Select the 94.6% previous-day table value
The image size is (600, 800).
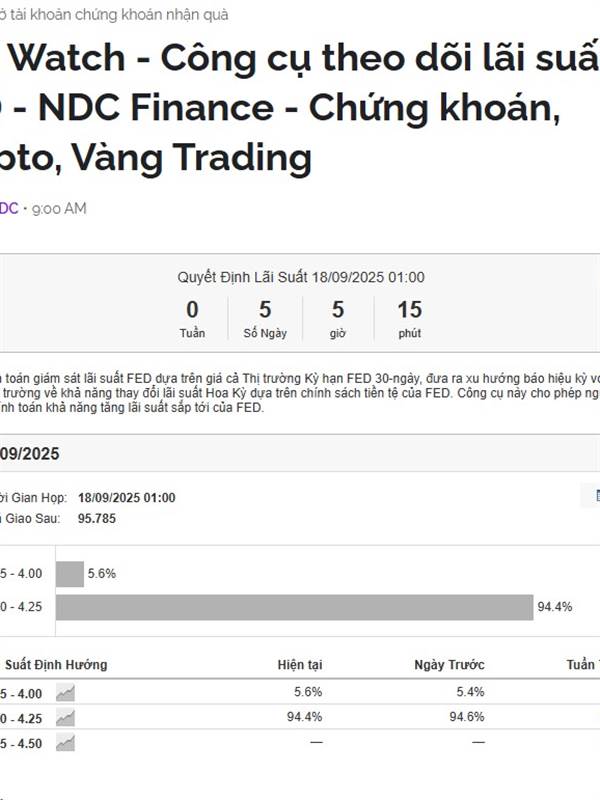tap(467, 717)
